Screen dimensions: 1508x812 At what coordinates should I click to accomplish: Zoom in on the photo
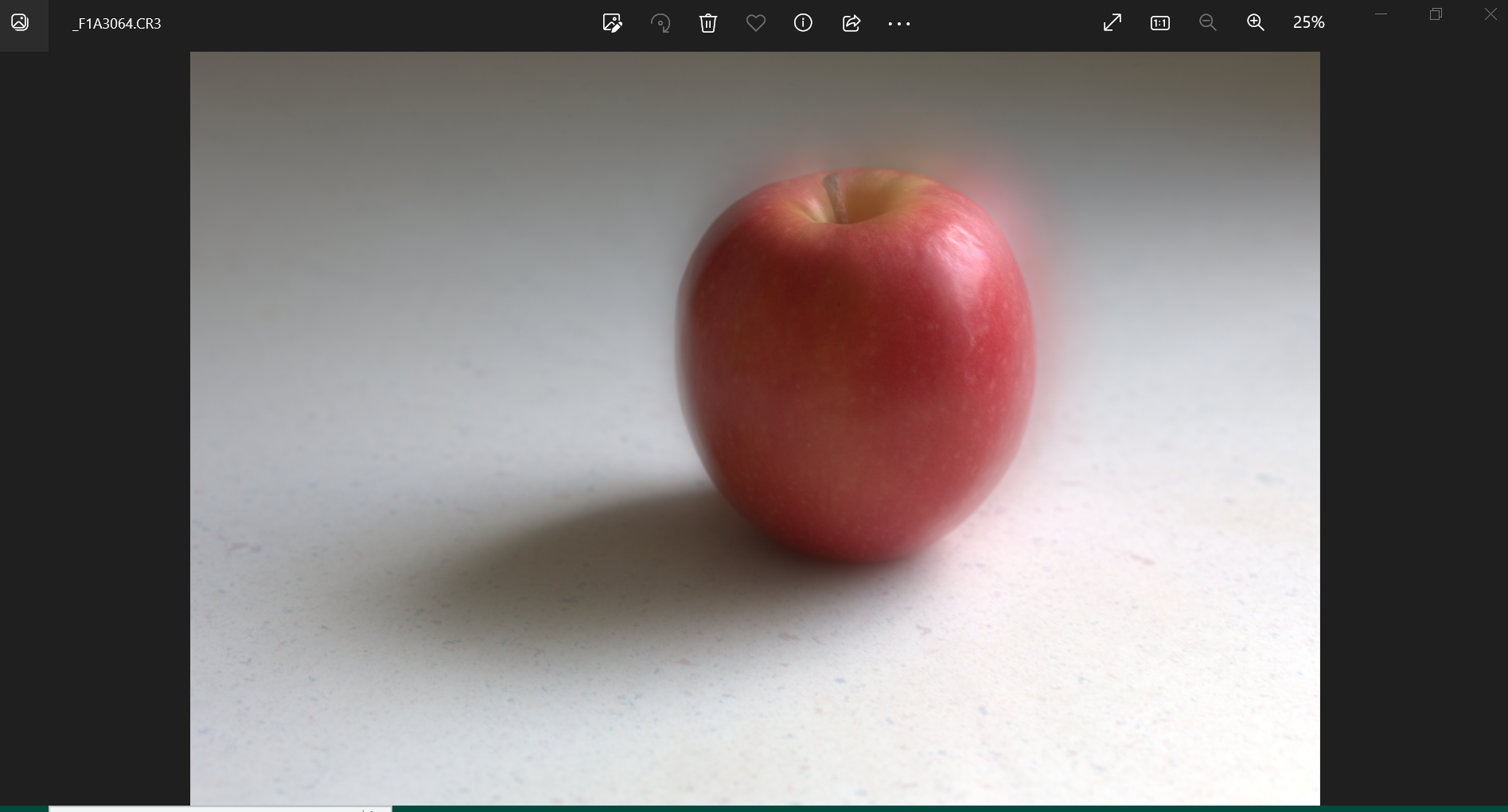click(1256, 22)
